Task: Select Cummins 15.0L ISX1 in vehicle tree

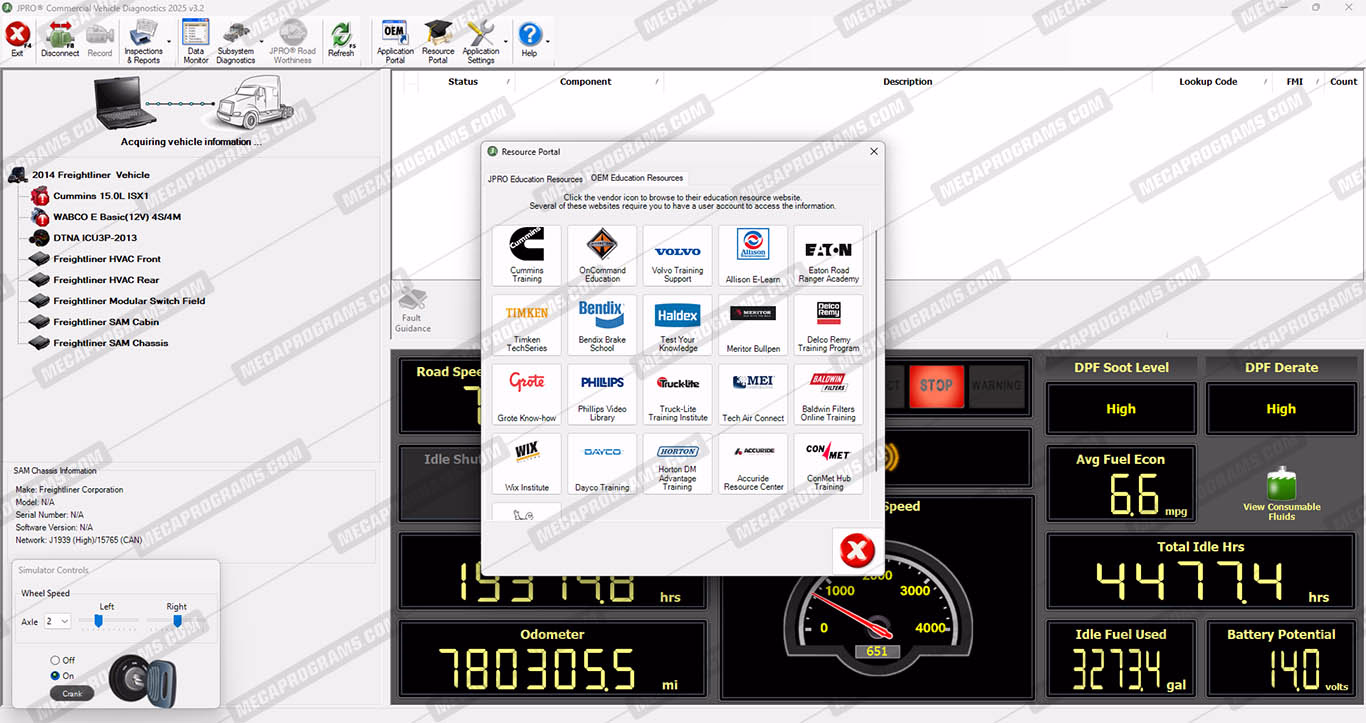Action: [100, 196]
